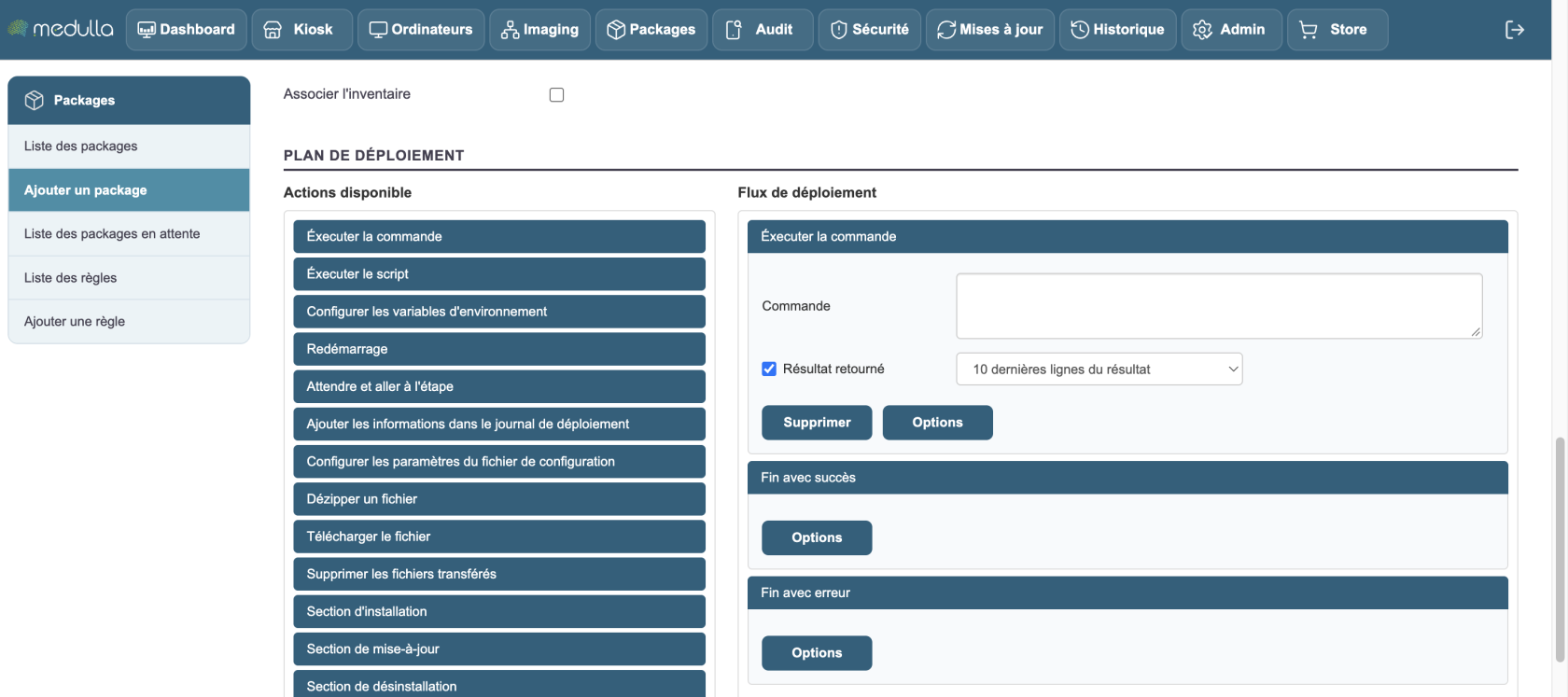Open Ajouter une règle sidebar item
The image size is (1568, 697).
pos(129,322)
